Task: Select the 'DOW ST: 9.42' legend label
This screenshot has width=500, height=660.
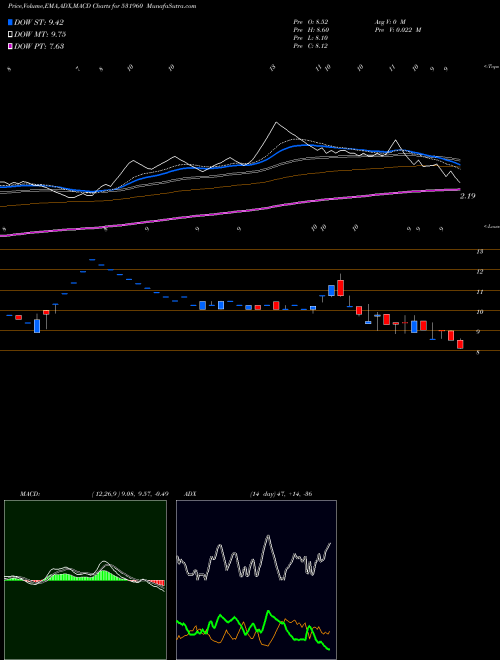Action: pos(39,23)
